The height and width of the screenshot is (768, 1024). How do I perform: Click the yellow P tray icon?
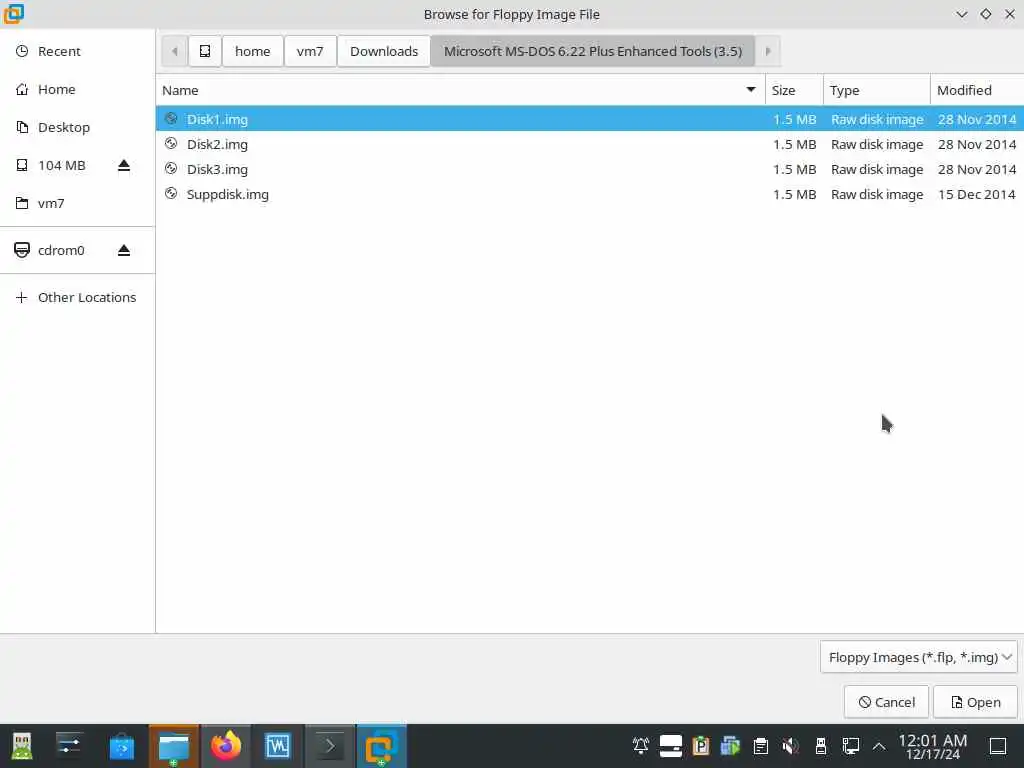[x=701, y=745]
